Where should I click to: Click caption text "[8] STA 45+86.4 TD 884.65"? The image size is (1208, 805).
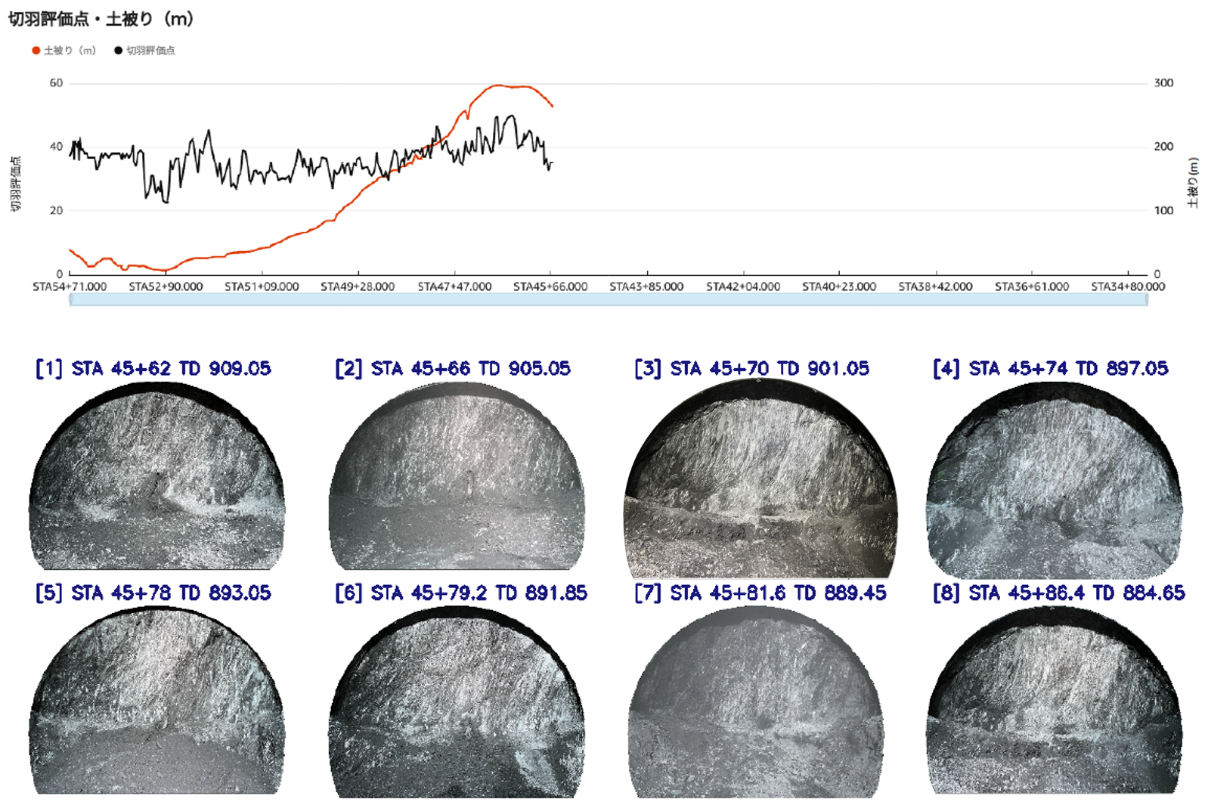(x=1058, y=593)
